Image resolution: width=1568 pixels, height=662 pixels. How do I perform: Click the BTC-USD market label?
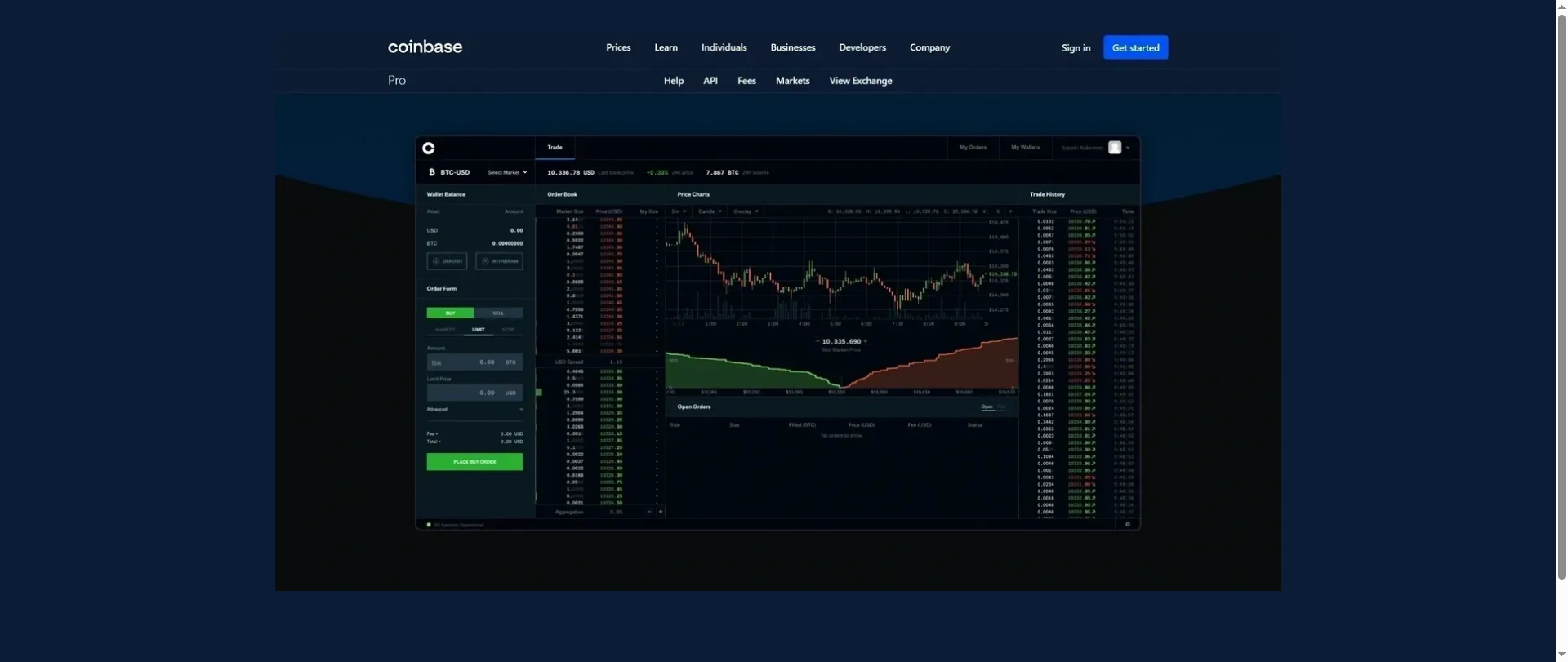click(x=455, y=172)
